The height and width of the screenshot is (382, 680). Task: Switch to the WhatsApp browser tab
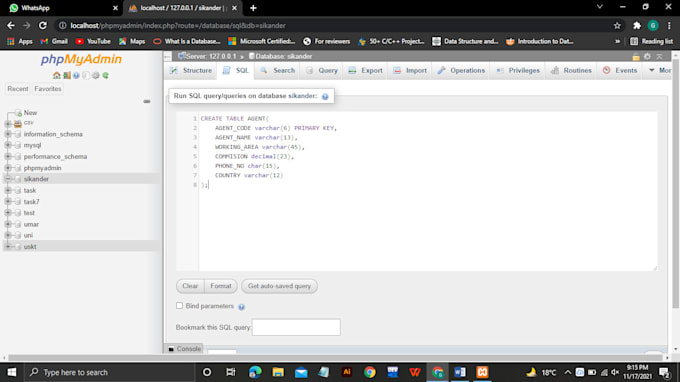pyautogui.click(x=61, y=8)
